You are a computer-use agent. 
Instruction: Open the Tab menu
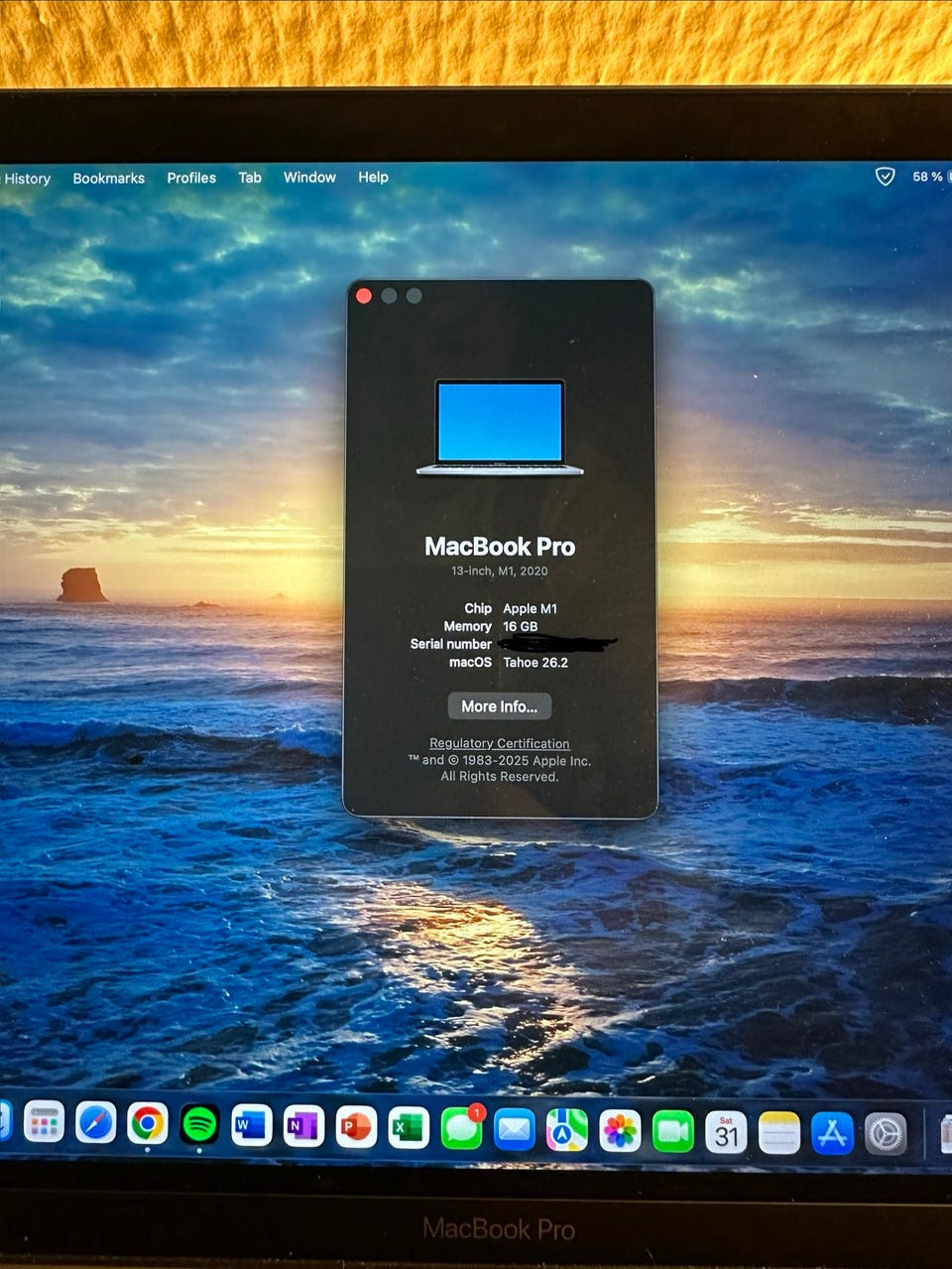click(250, 178)
